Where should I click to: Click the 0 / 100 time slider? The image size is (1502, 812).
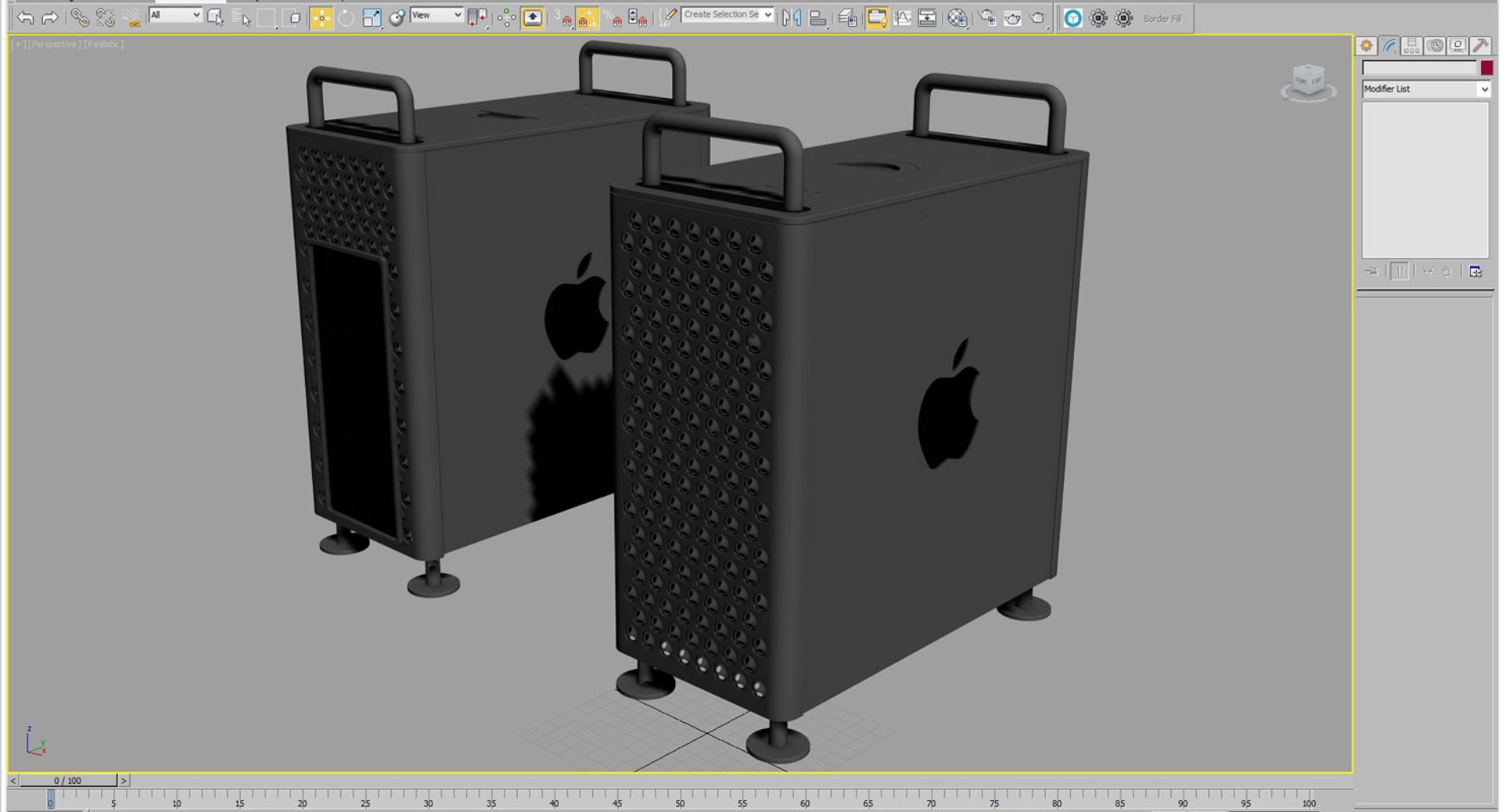pyautogui.click(x=68, y=781)
